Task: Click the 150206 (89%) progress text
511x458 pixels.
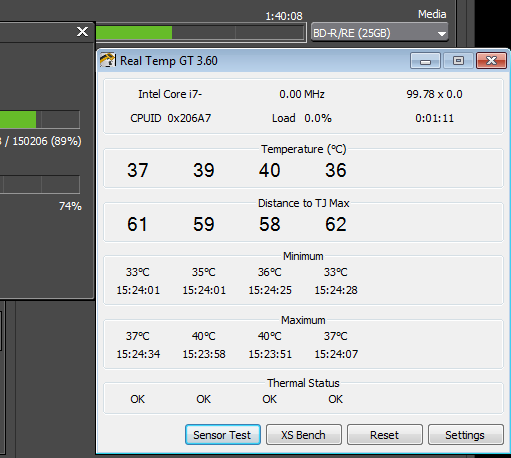Action: (47, 141)
